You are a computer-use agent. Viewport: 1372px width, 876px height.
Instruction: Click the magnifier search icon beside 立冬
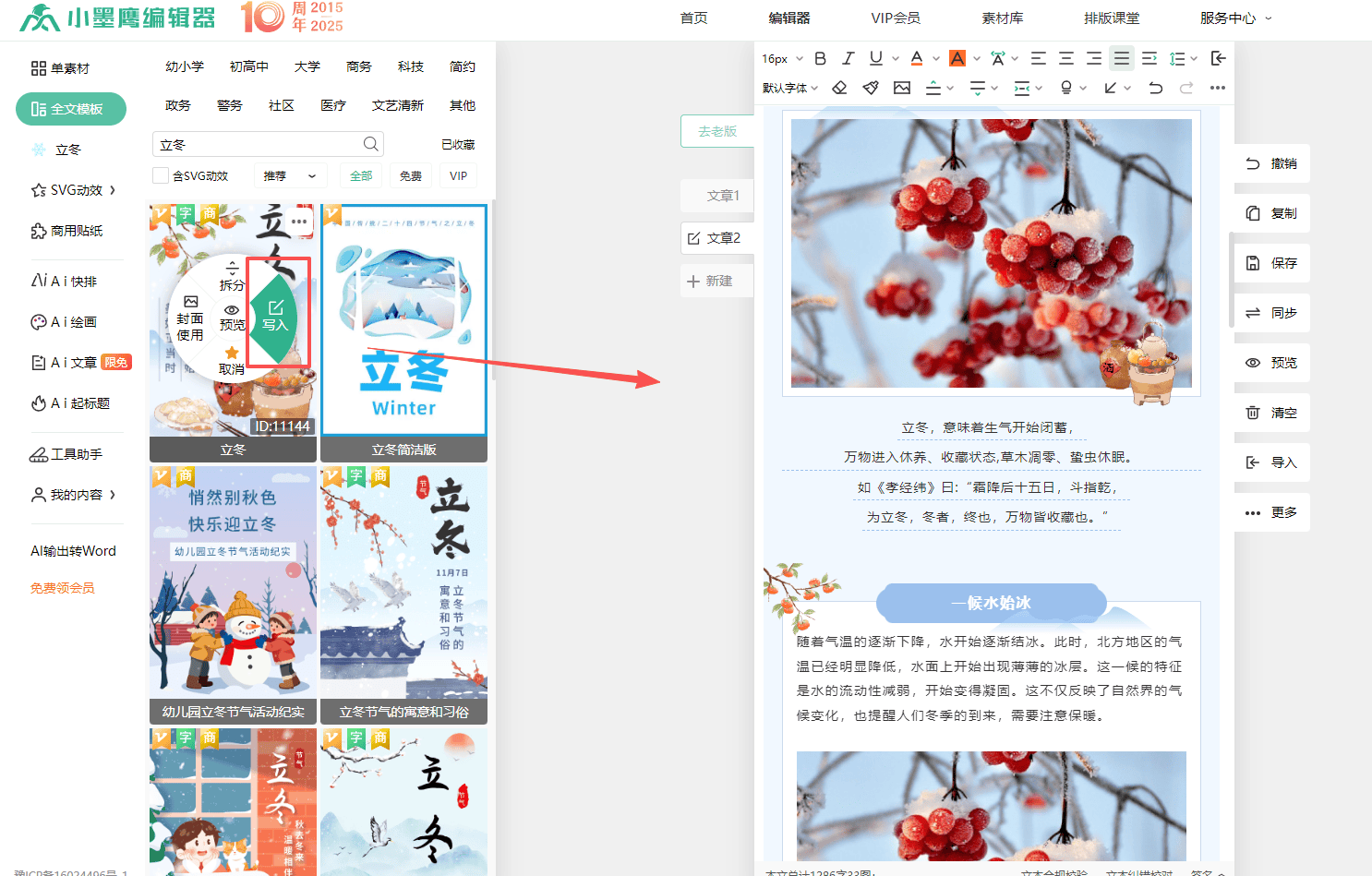pos(370,144)
